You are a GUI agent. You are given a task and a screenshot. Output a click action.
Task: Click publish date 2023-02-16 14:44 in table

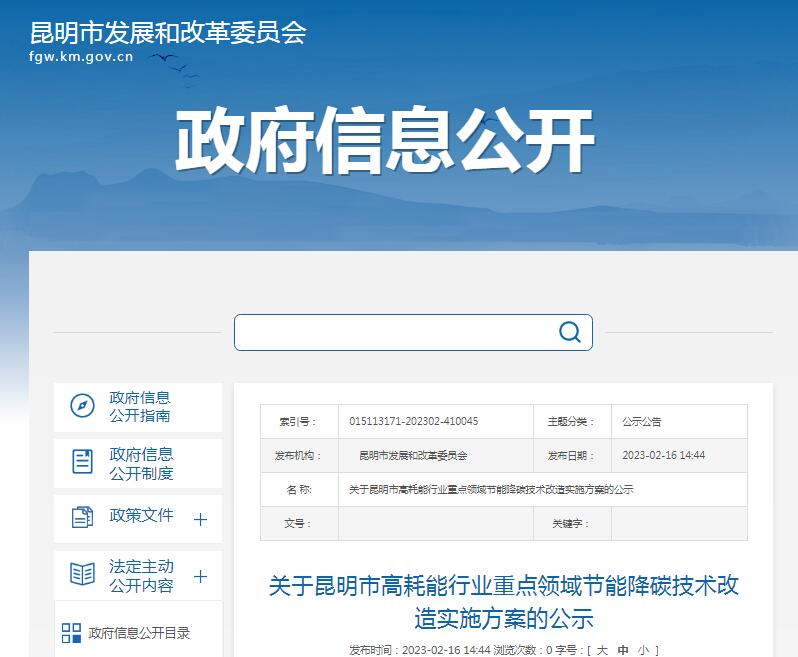[663, 455]
